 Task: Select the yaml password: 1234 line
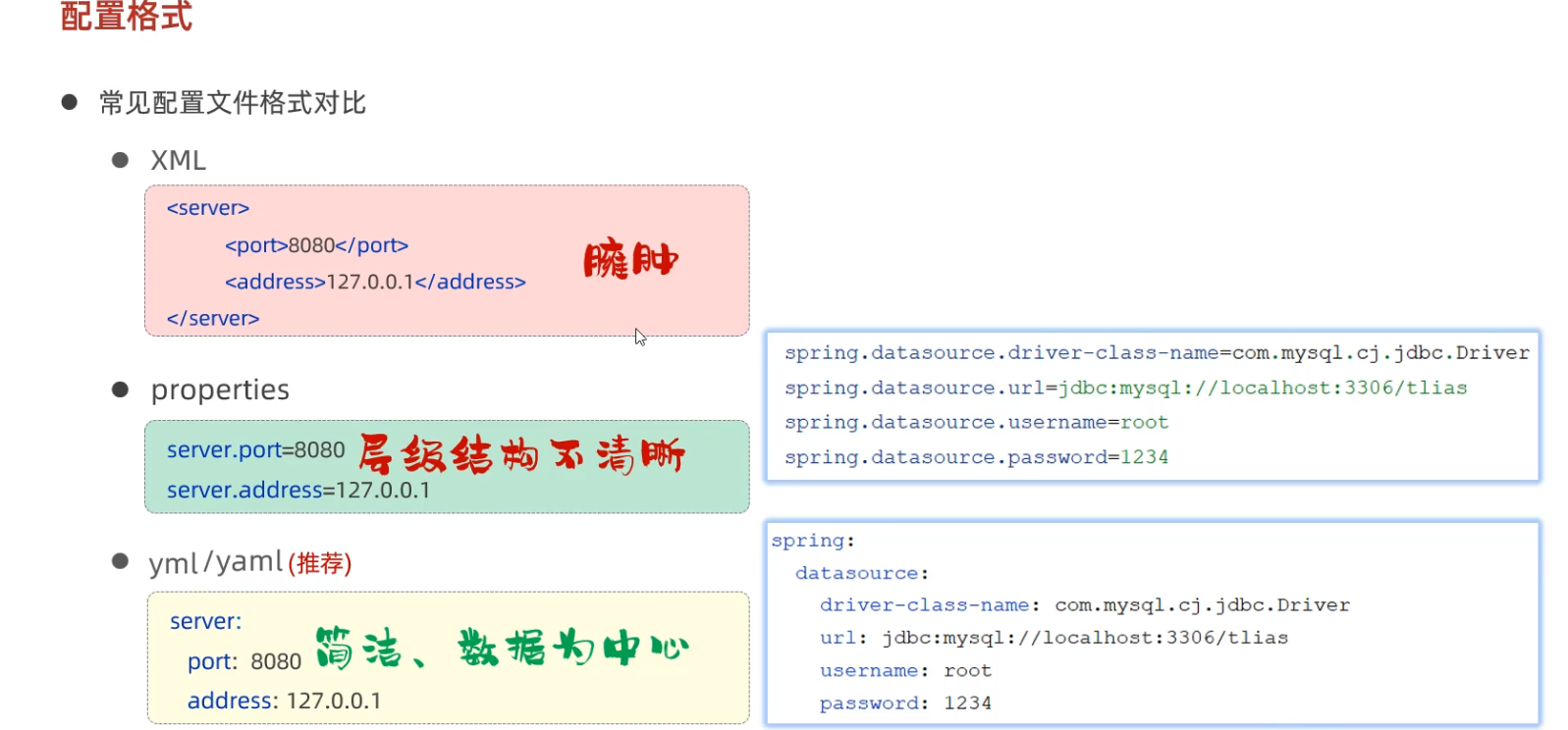click(905, 704)
